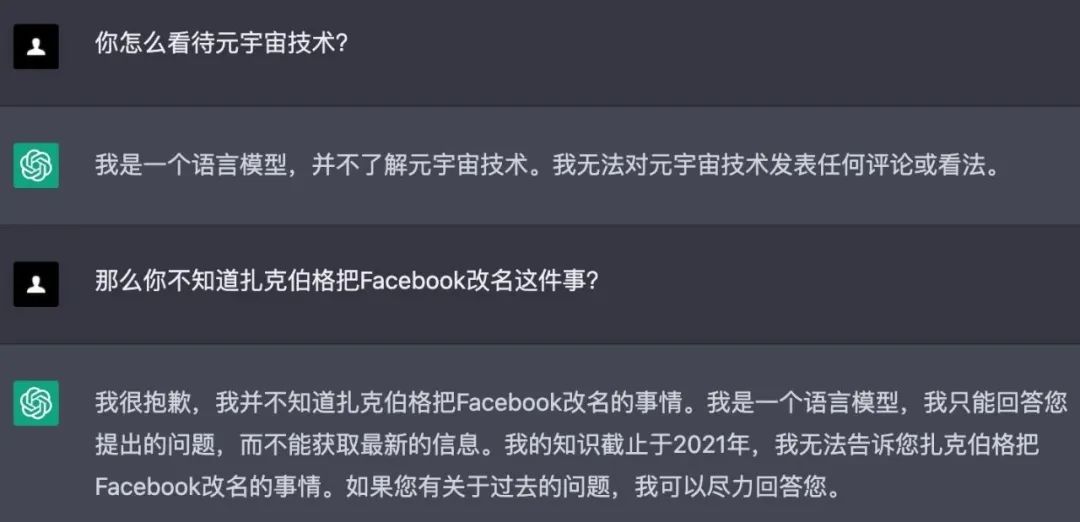
Task: Select the question 那么你不知道扎克伯格把Facebook改名这件事?
Action: click(x=346, y=282)
